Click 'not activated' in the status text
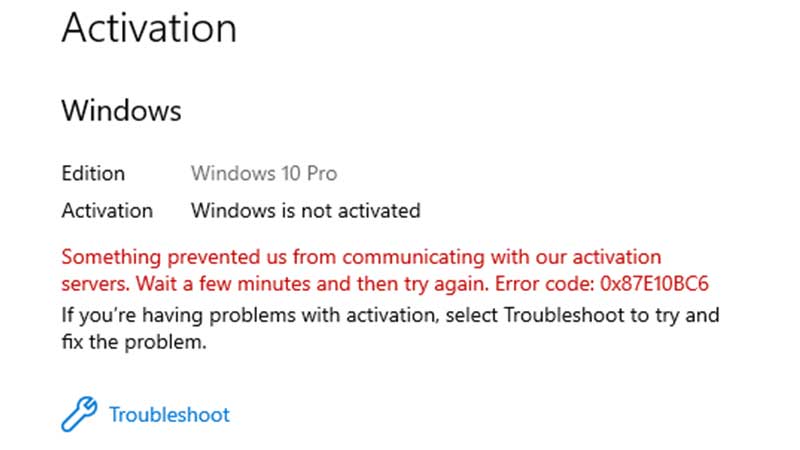 pos(370,211)
